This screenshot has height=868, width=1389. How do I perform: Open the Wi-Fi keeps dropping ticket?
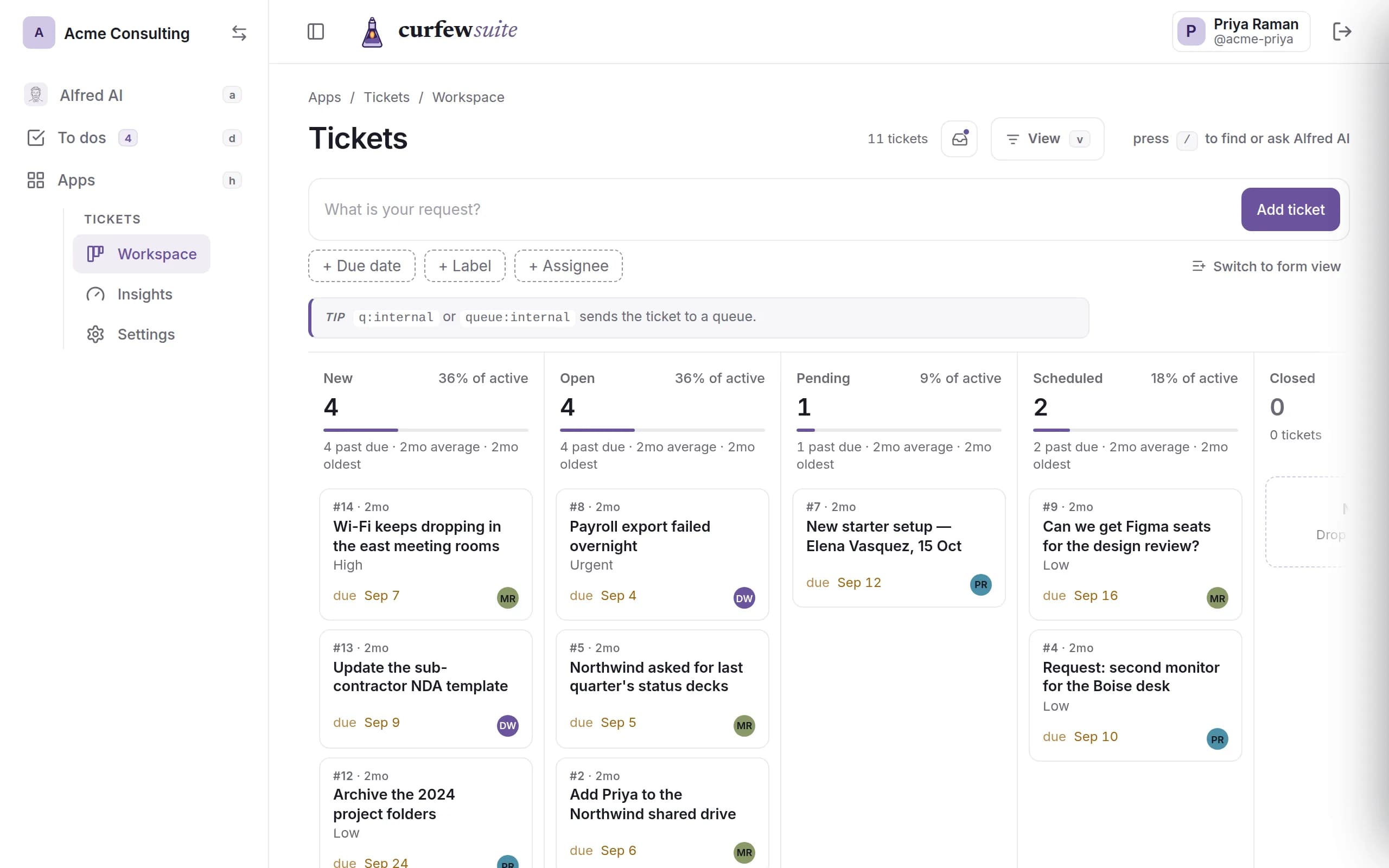[426, 554]
